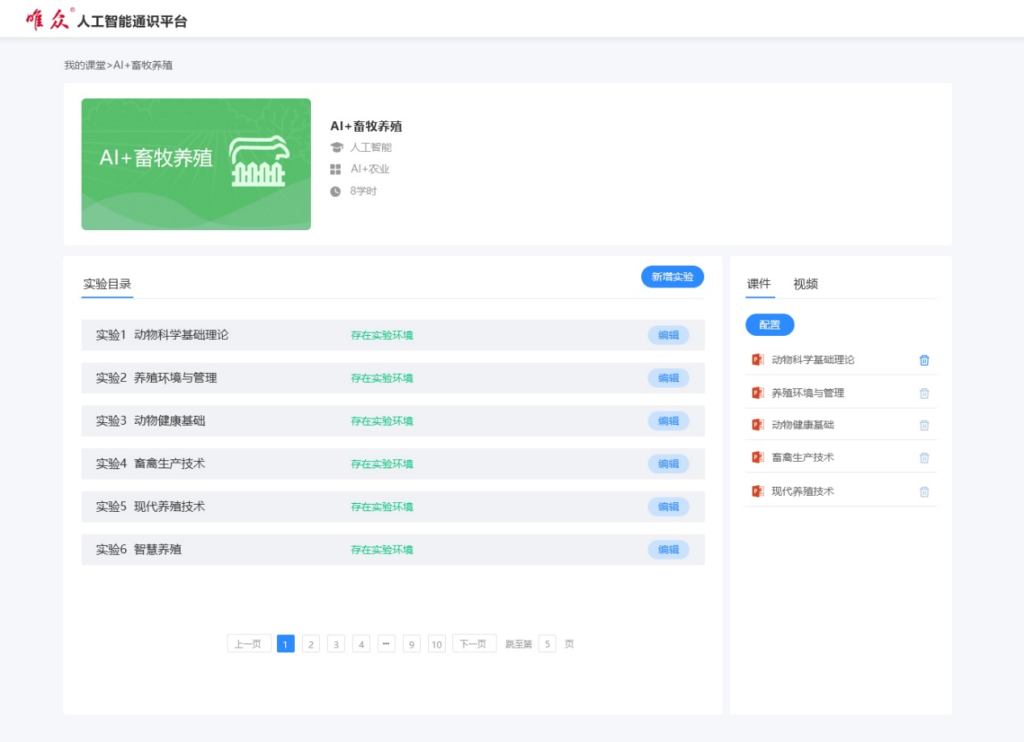Click the 唯众 logo in the header

coord(40,18)
